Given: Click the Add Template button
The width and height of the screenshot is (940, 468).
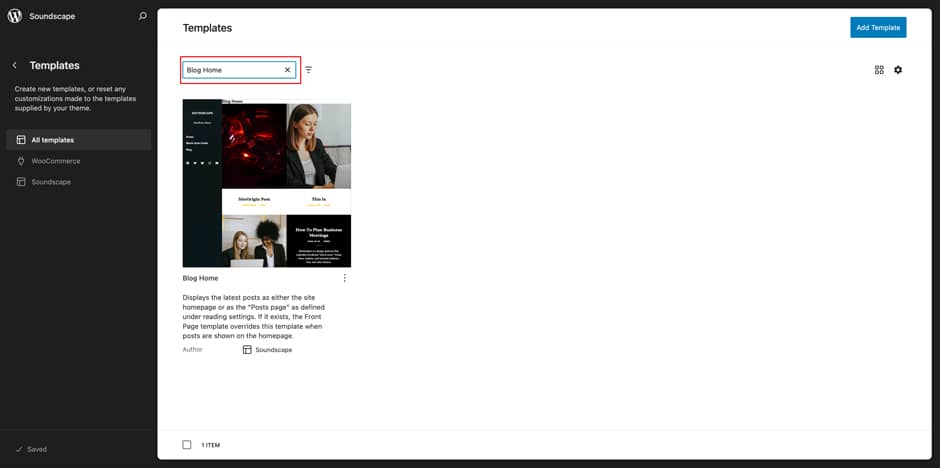Looking at the screenshot, I should [x=877, y=28].
